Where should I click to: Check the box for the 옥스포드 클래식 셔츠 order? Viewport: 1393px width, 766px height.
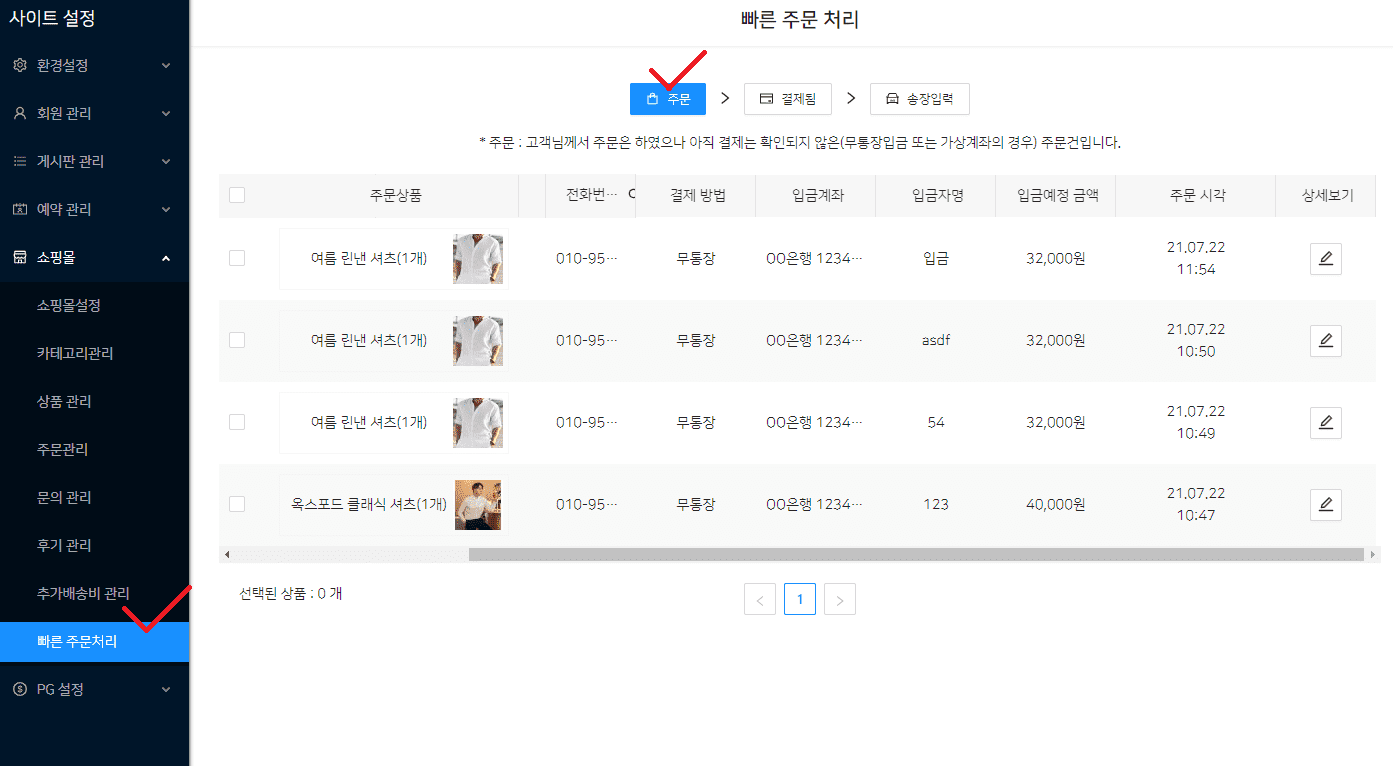pos(237,504)
